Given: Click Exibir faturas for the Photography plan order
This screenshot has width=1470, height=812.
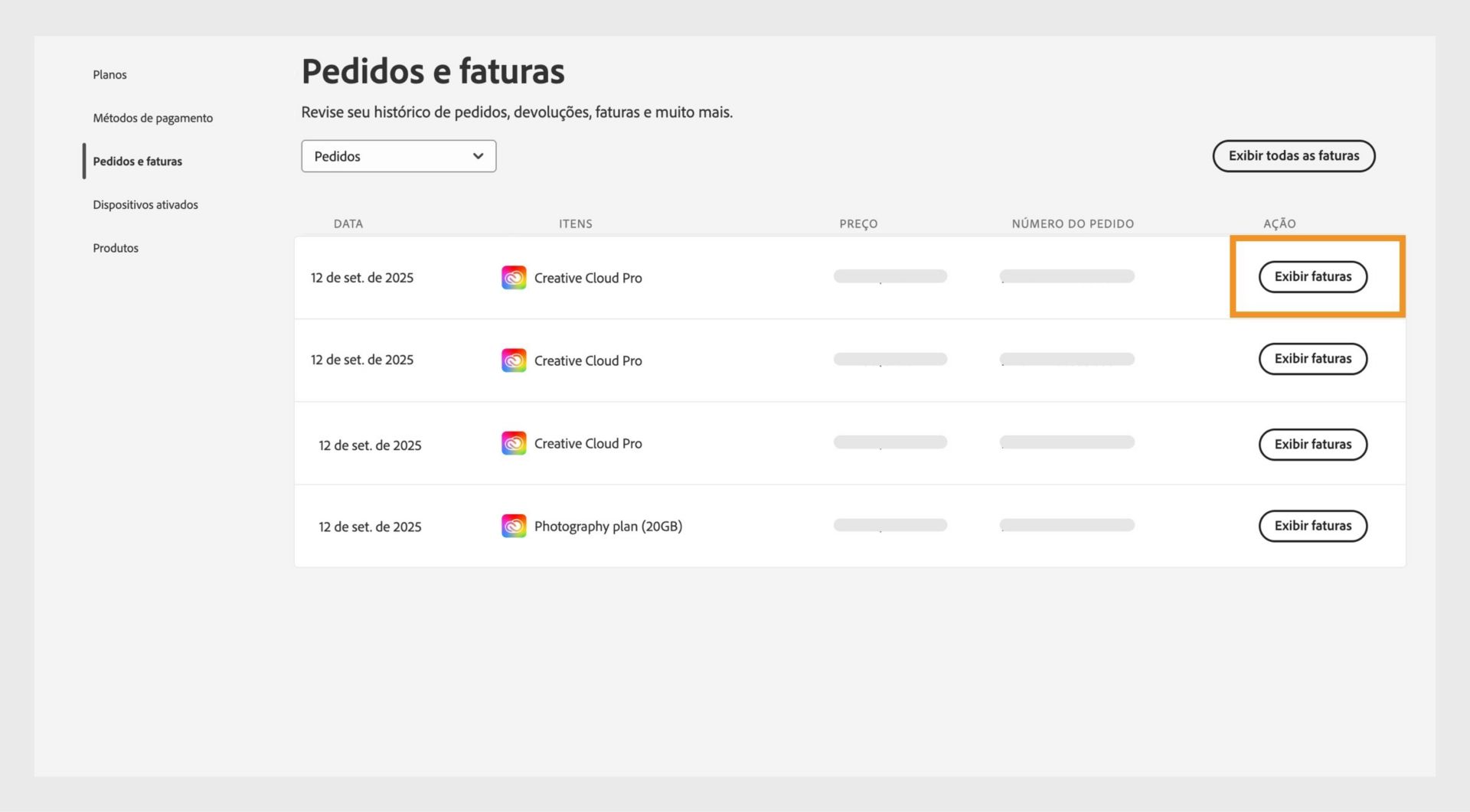Looking at the screenshot, I should (x=1312, y=526).
